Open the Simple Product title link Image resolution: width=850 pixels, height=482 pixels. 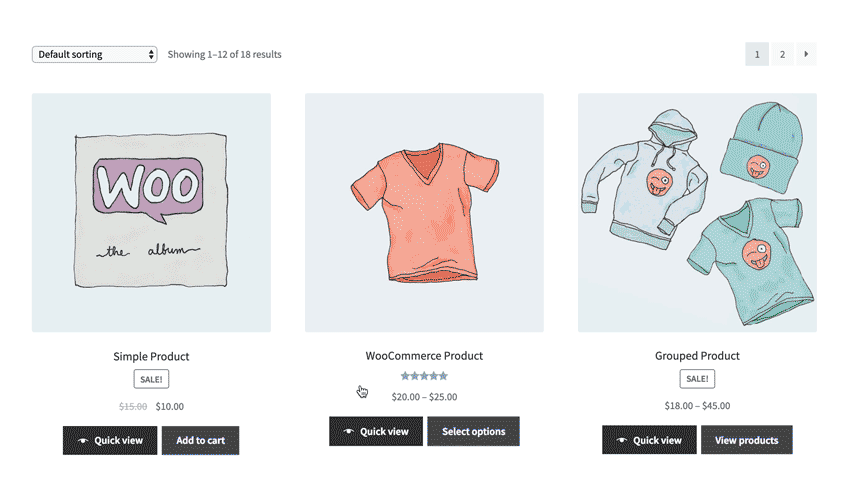coord(151,356)
